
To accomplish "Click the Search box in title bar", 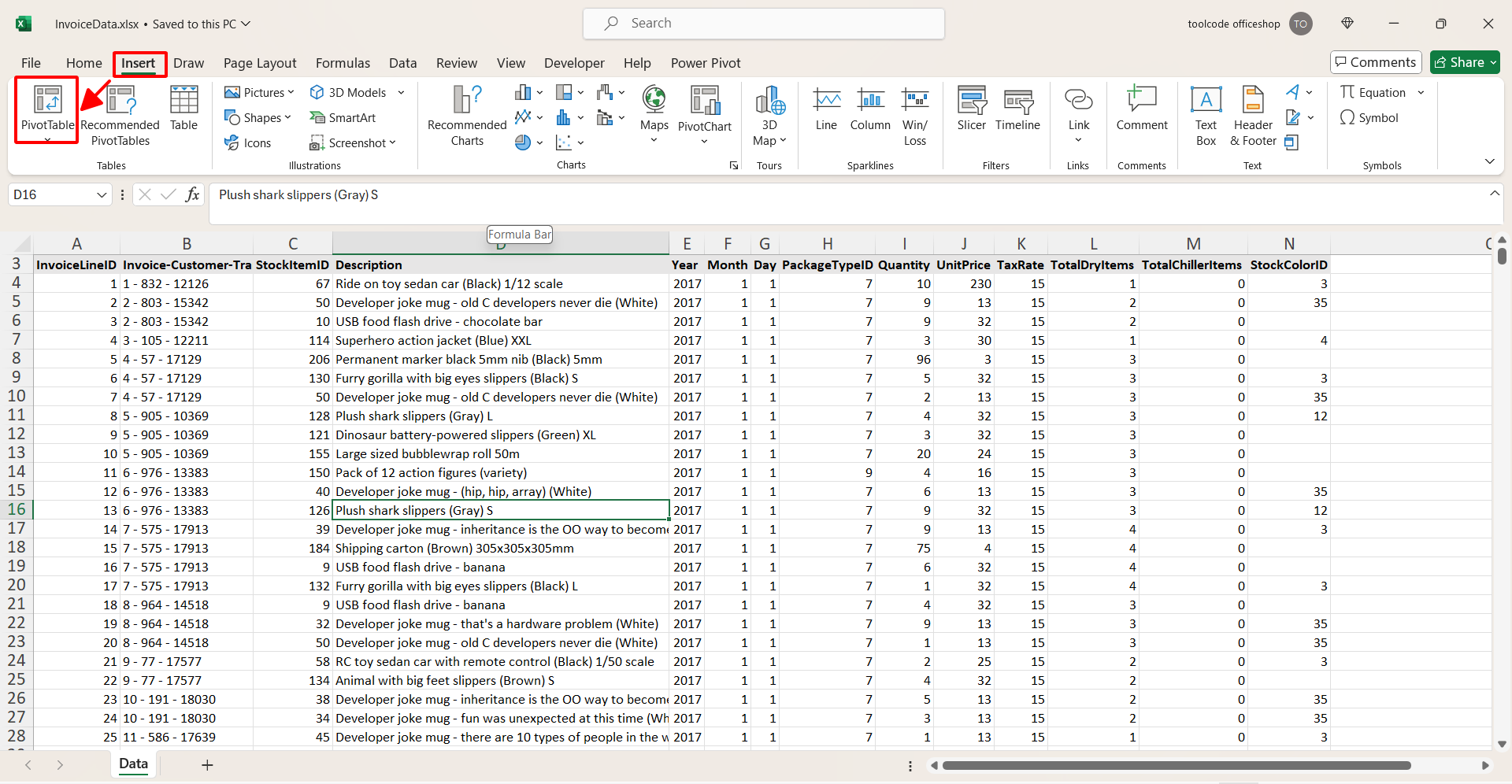I will point(763,24).
